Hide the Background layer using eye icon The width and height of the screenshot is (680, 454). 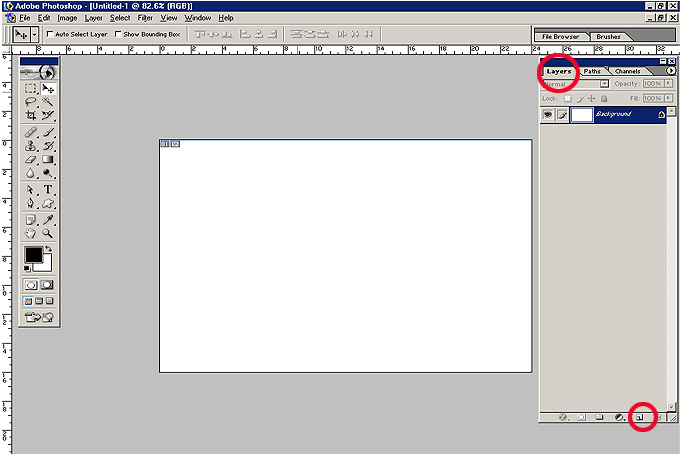548,115
